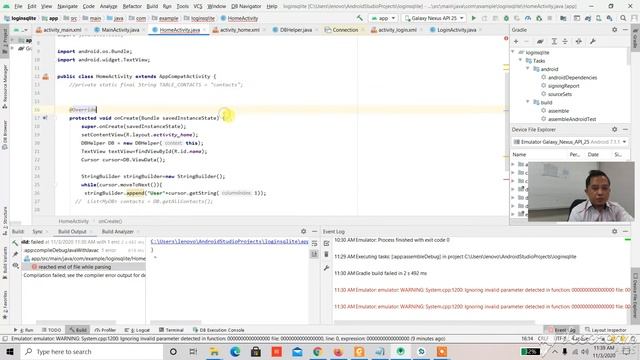Open TODO tool window
This screenshot has width=640, height=360.
(51, 330)
